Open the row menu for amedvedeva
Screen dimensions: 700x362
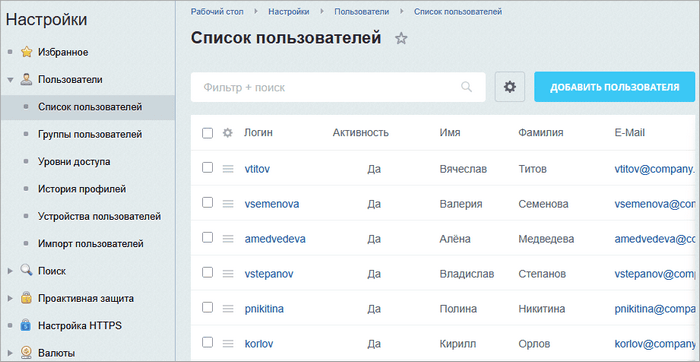click(x=228, y=239)
